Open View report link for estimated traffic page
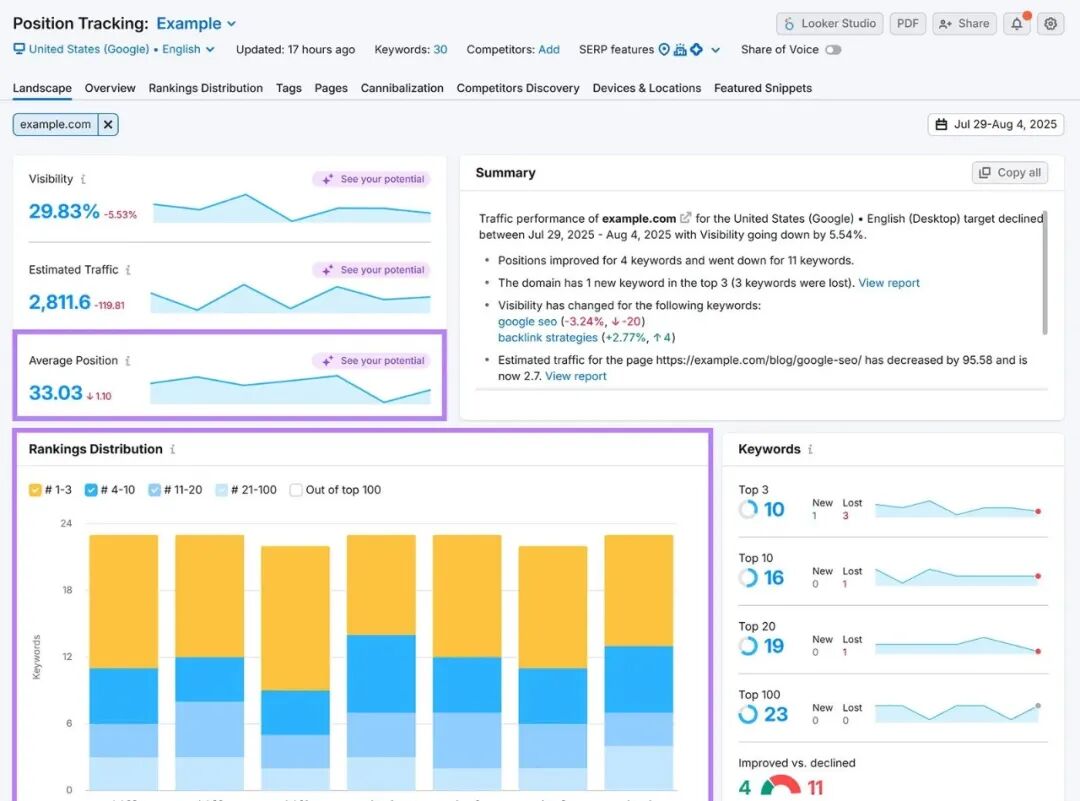Image resolution: width=1080 pixels, height=801 pixels. [576, 376]
